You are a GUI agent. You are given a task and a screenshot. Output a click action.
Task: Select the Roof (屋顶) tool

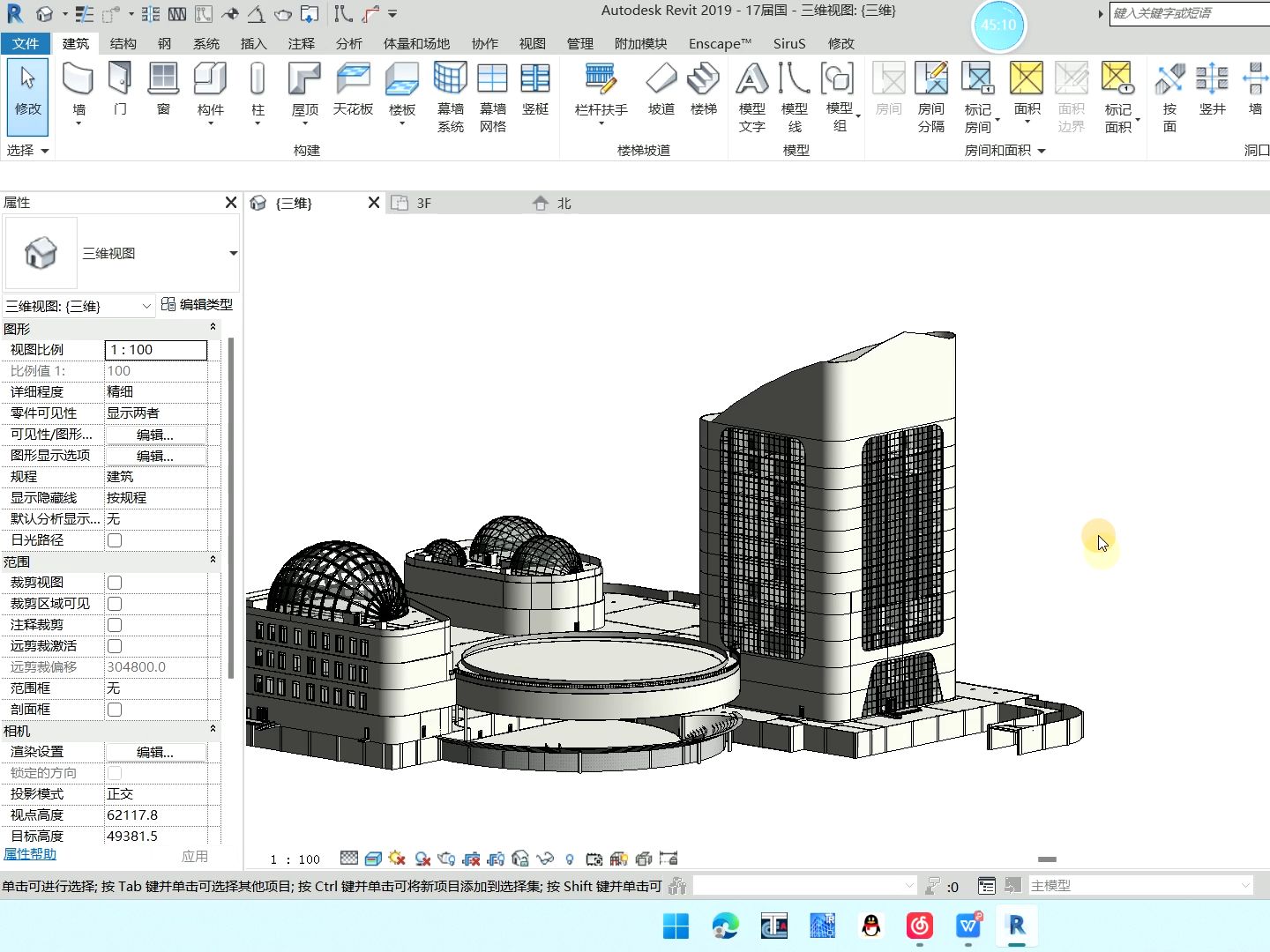point(305,93)
